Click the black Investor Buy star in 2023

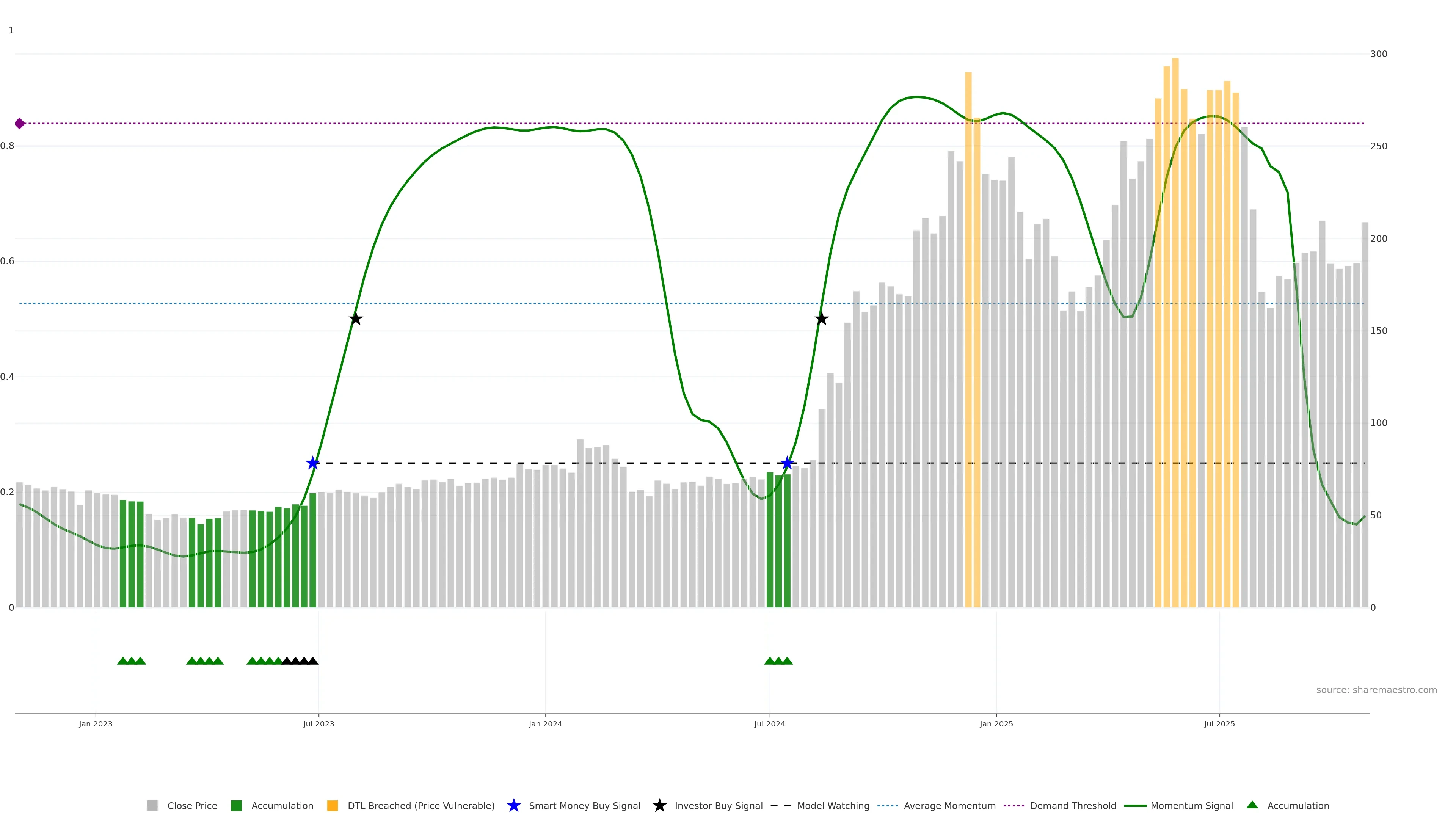coord(356,319)
